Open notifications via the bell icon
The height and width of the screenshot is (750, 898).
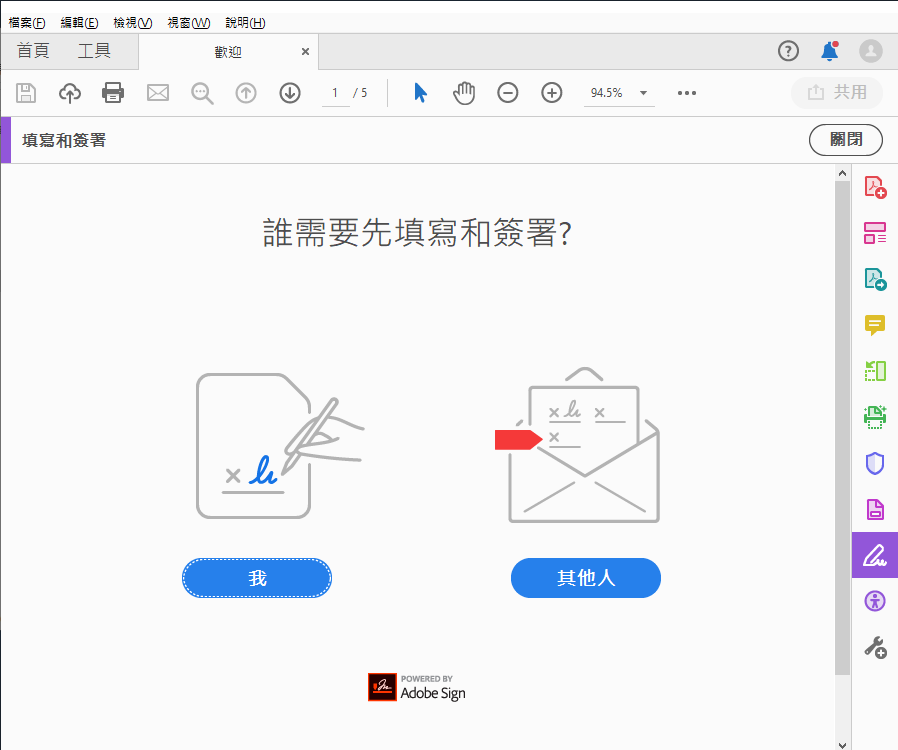point(829,51)
